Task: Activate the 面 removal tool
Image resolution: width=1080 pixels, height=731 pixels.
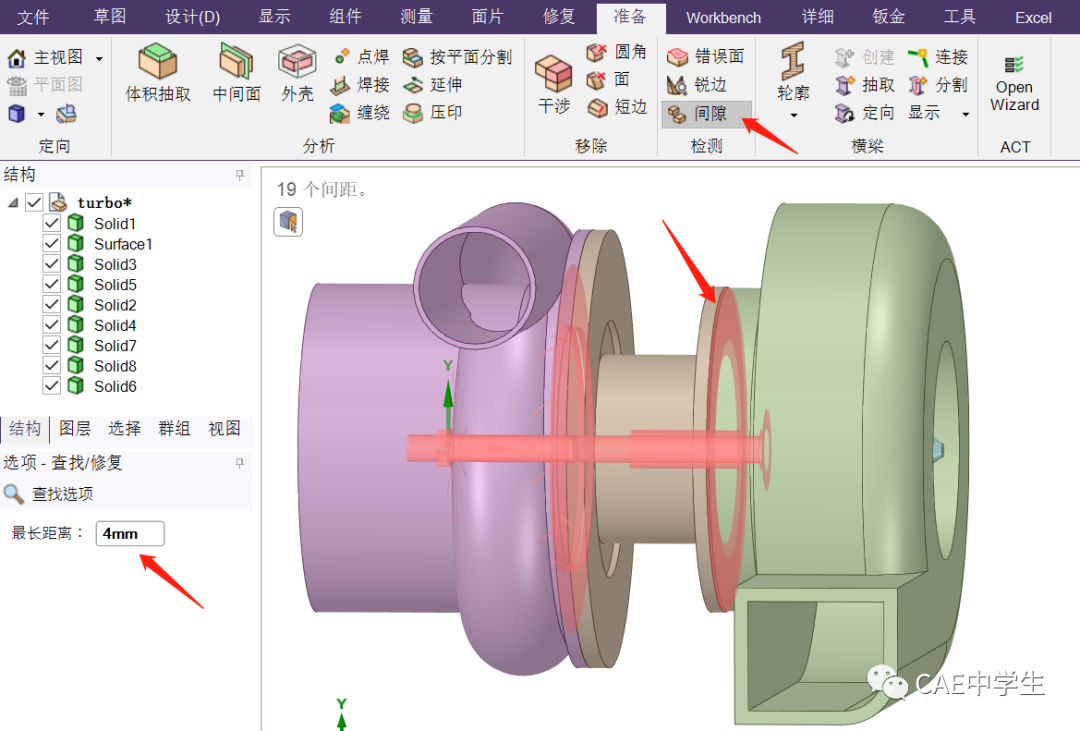Action: (608, 79)
